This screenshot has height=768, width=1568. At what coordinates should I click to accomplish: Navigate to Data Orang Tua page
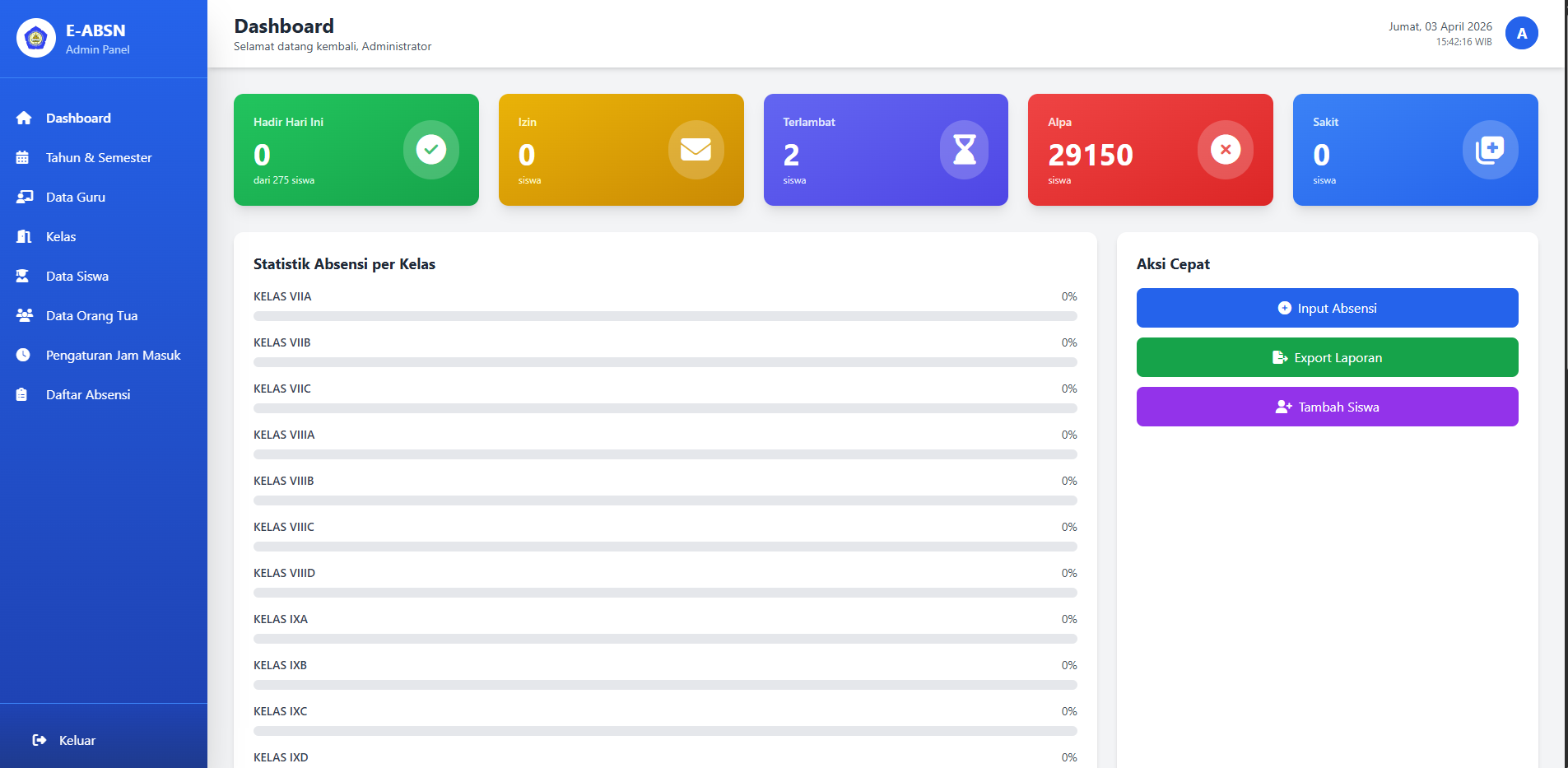tap(91, 315)
